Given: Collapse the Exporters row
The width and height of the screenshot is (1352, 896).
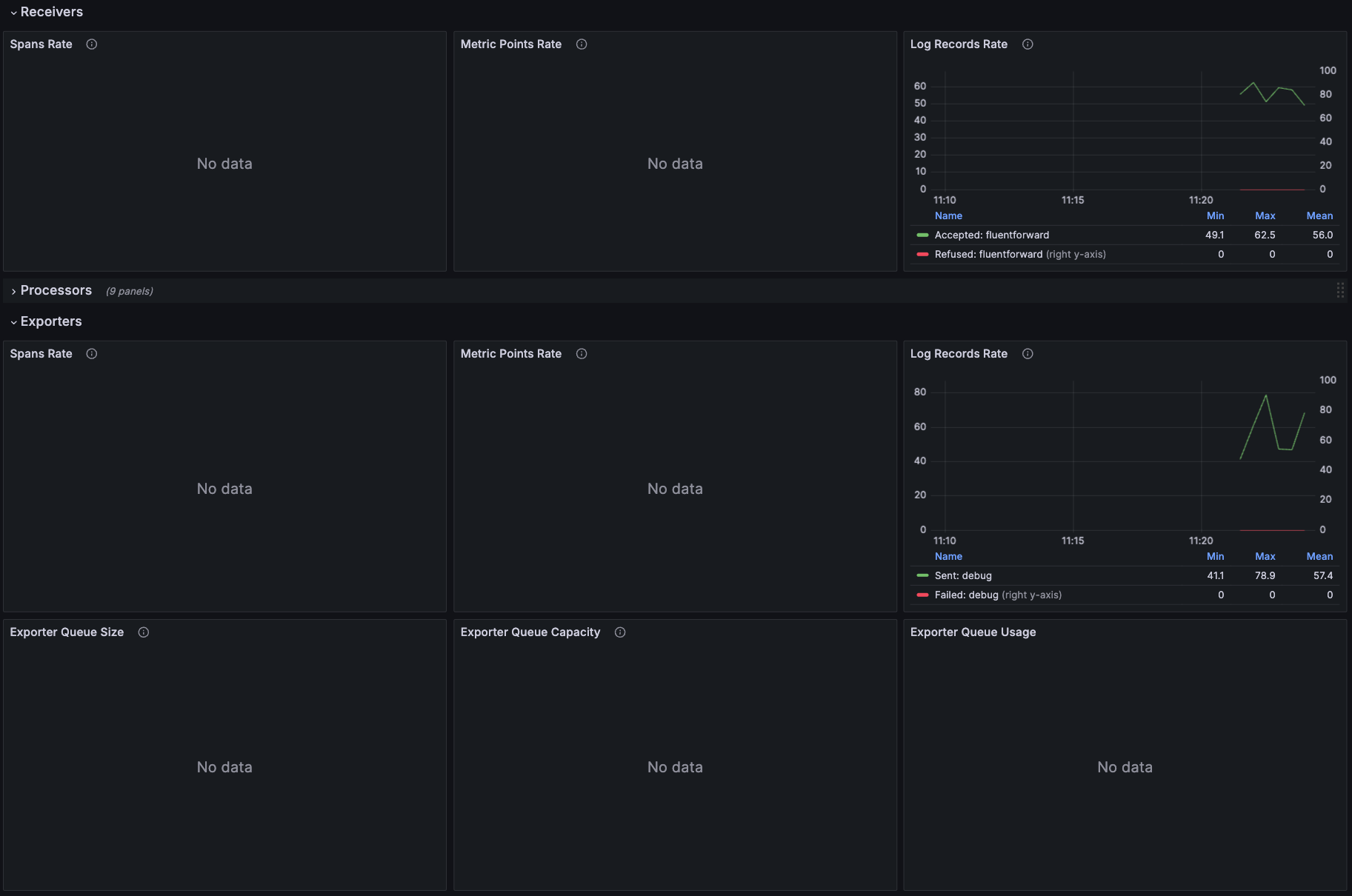Looking at the screenshot, I should [50, 321].
